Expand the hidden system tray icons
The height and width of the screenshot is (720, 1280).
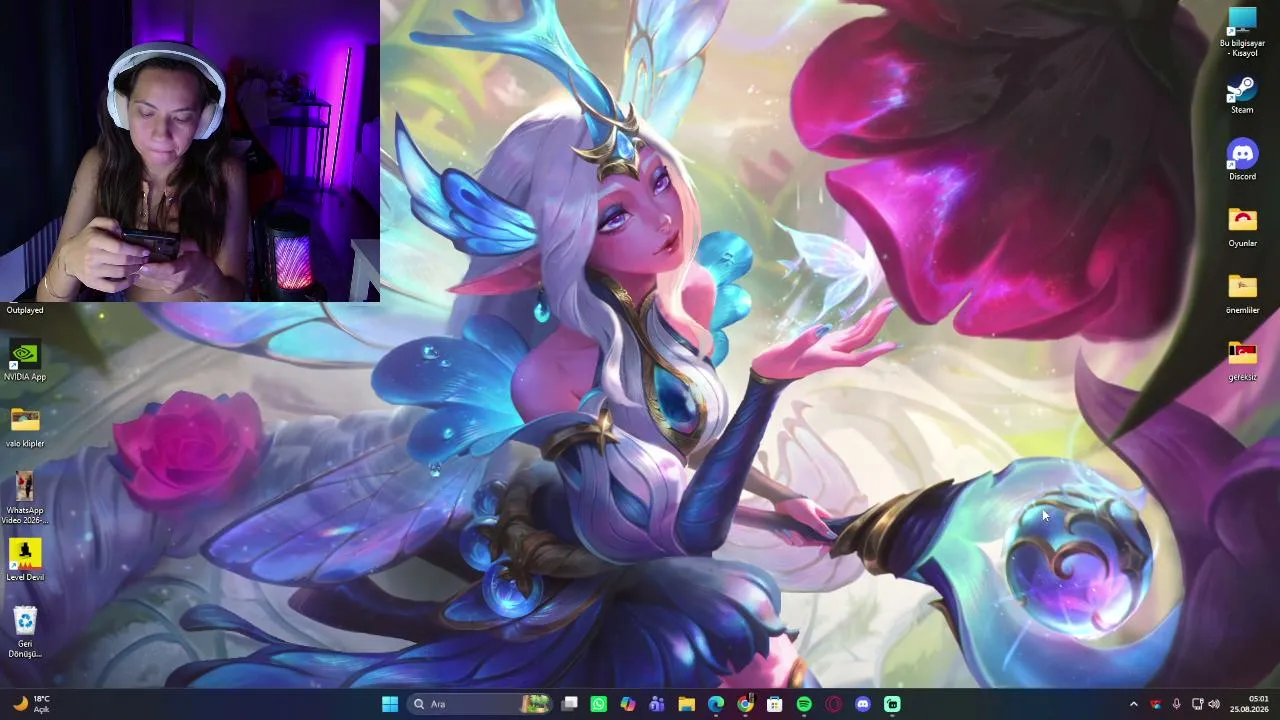point(1133,704)
